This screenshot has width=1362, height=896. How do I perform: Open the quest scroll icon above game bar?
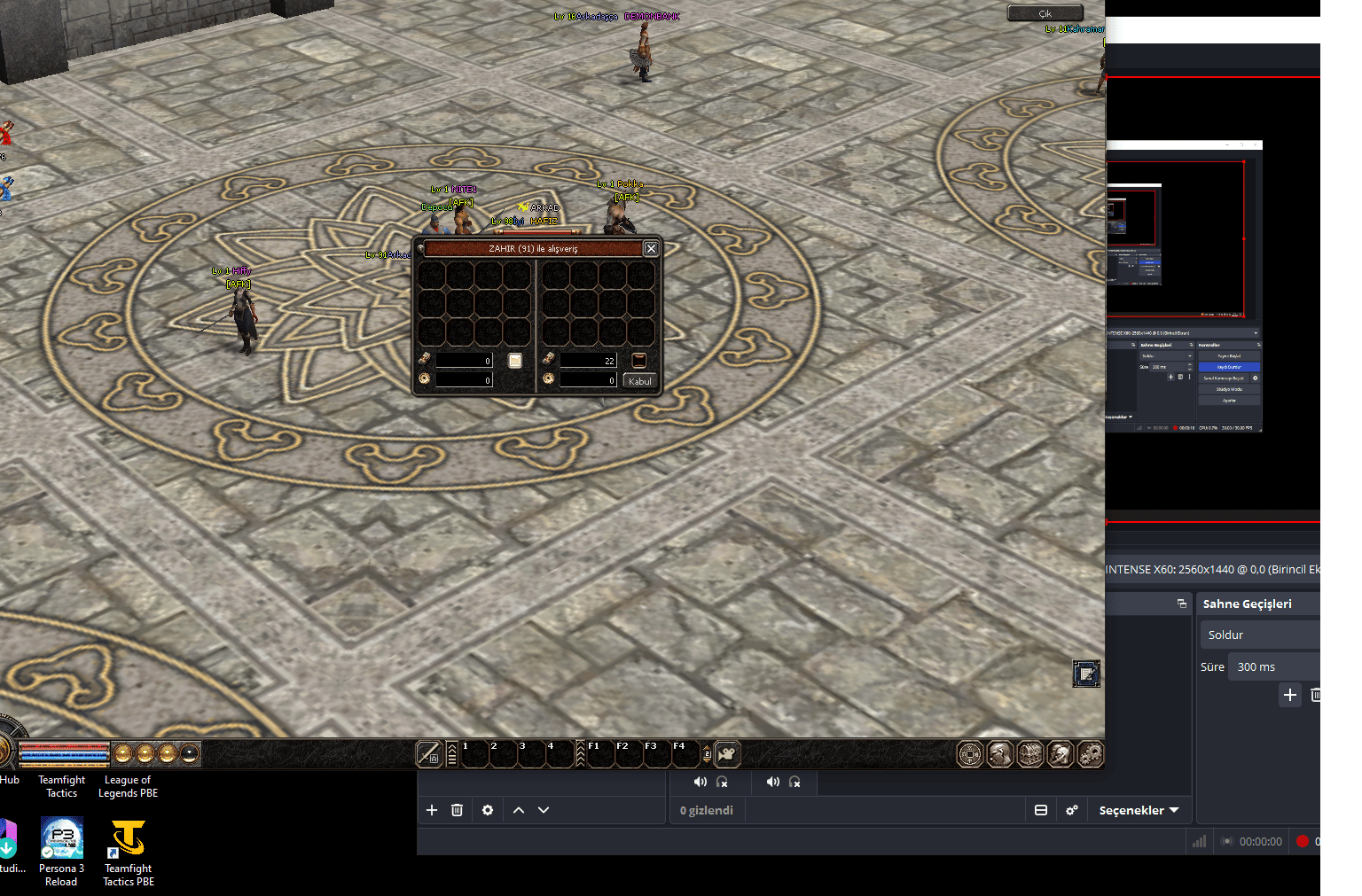click(x=1086, y=674)
